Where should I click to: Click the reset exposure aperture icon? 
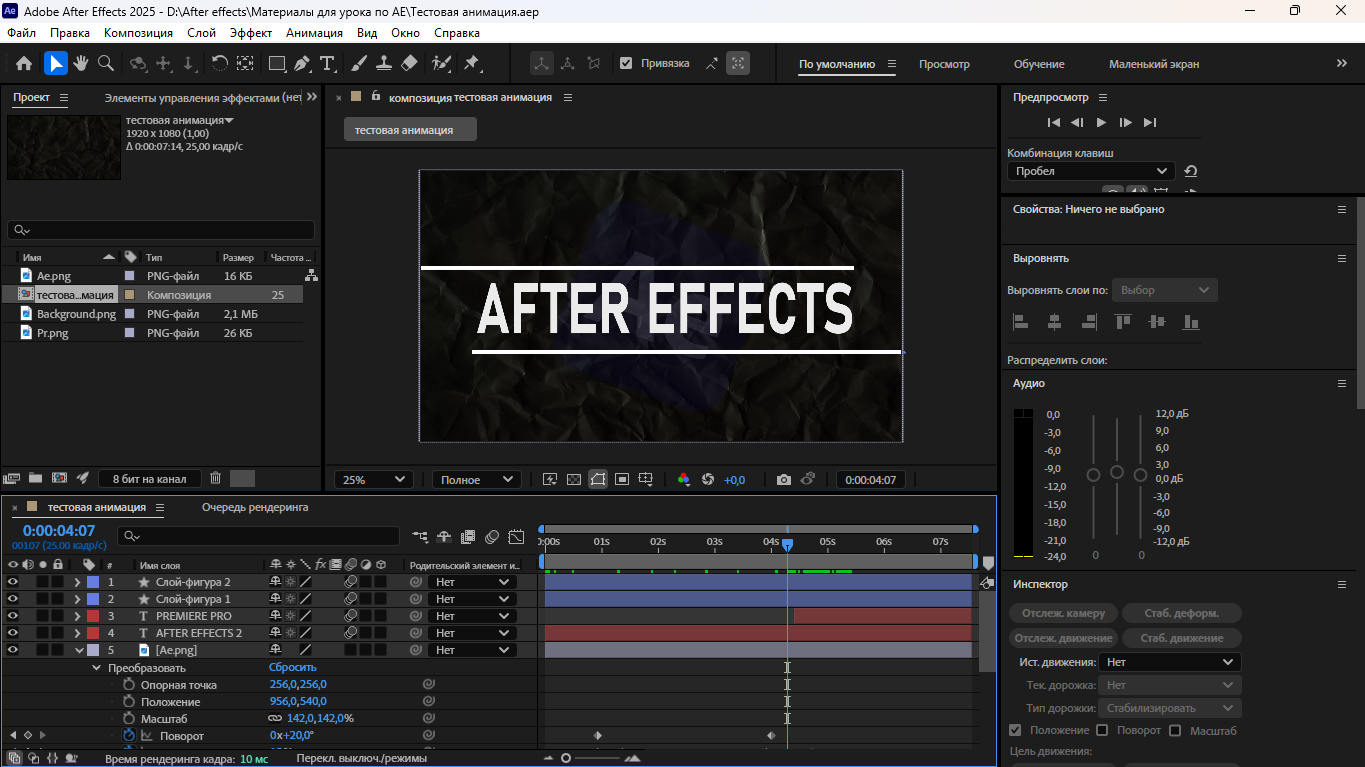pos(708,480)
